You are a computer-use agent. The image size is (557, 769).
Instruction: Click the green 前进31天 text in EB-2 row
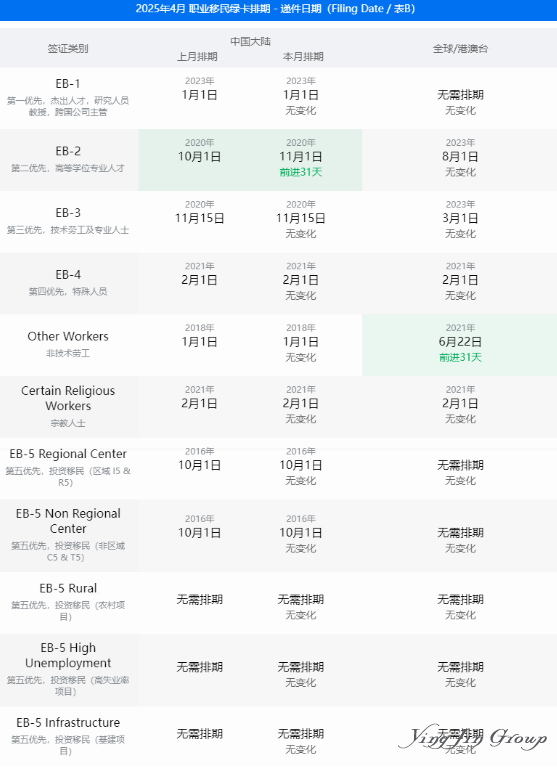click(301, 172)
